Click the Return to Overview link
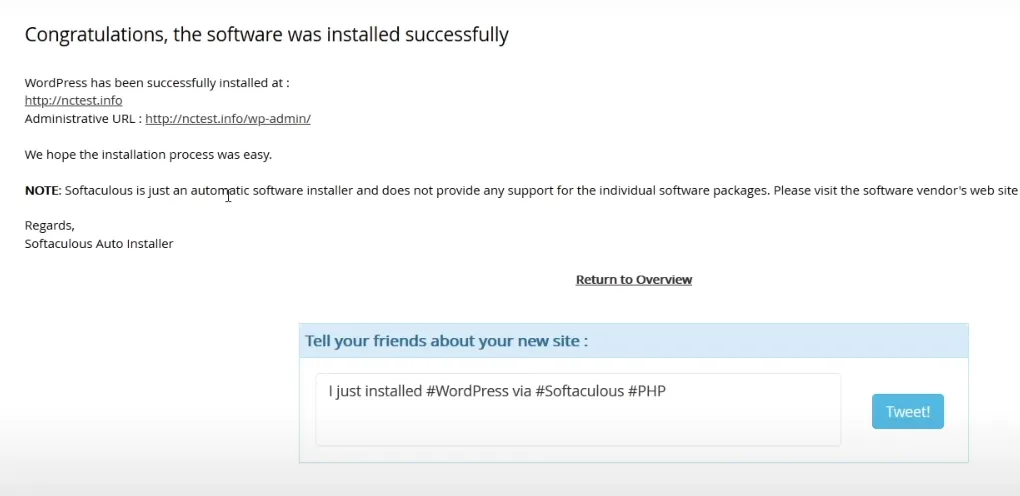Screen dimensions: 1020x496 click(634, 280)
